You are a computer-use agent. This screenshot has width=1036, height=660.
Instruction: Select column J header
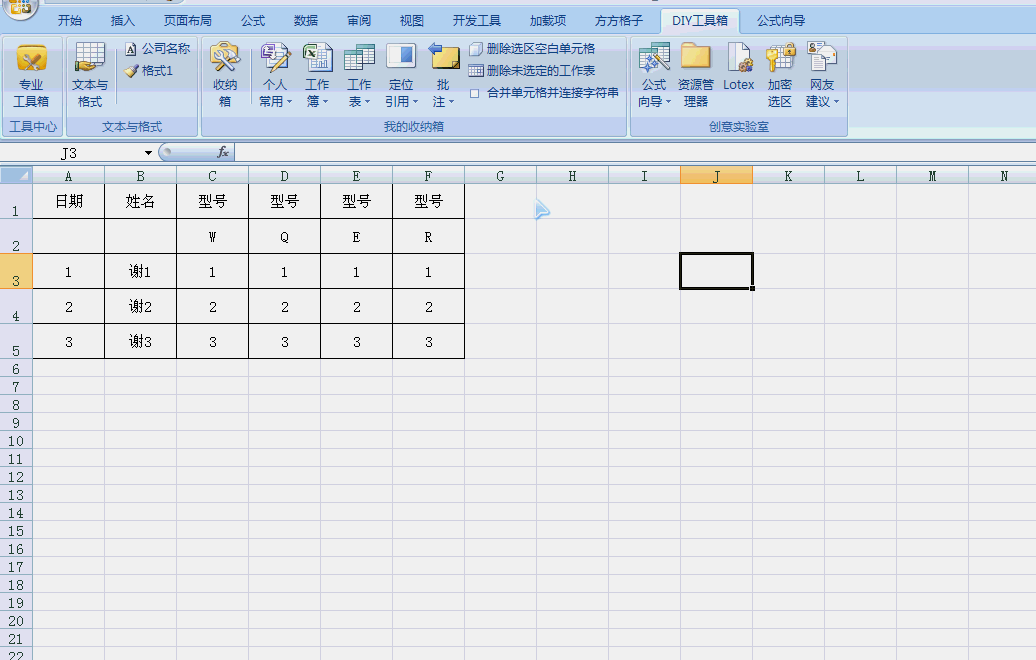point(716,176)
